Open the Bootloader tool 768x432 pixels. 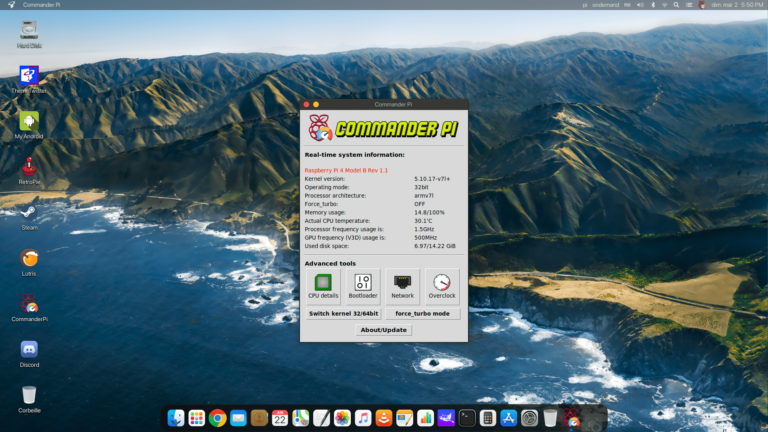click(362, 286)
